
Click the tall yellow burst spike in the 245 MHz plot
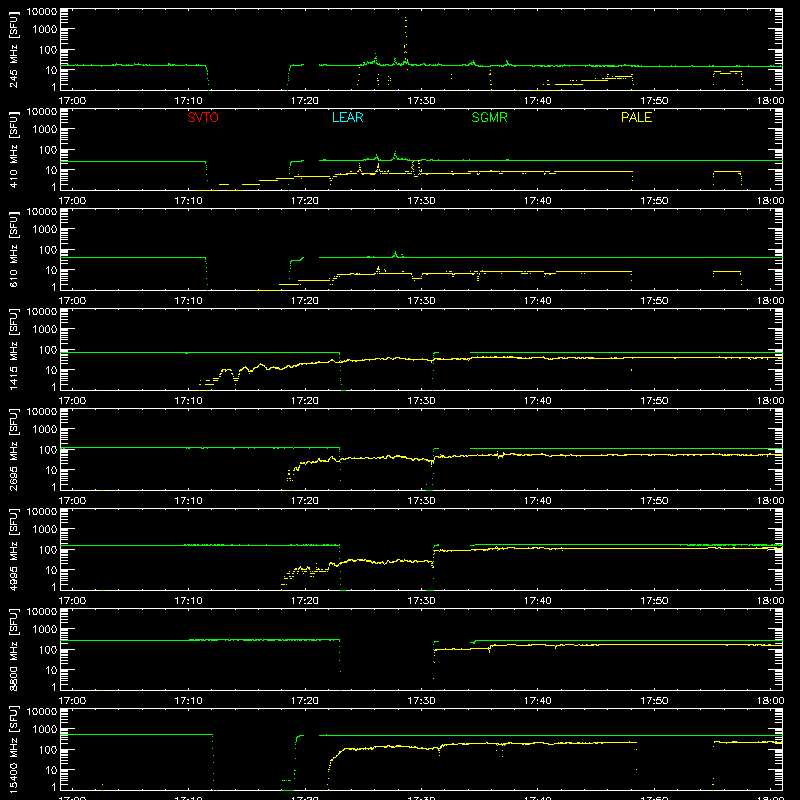[x=406, y=41]
